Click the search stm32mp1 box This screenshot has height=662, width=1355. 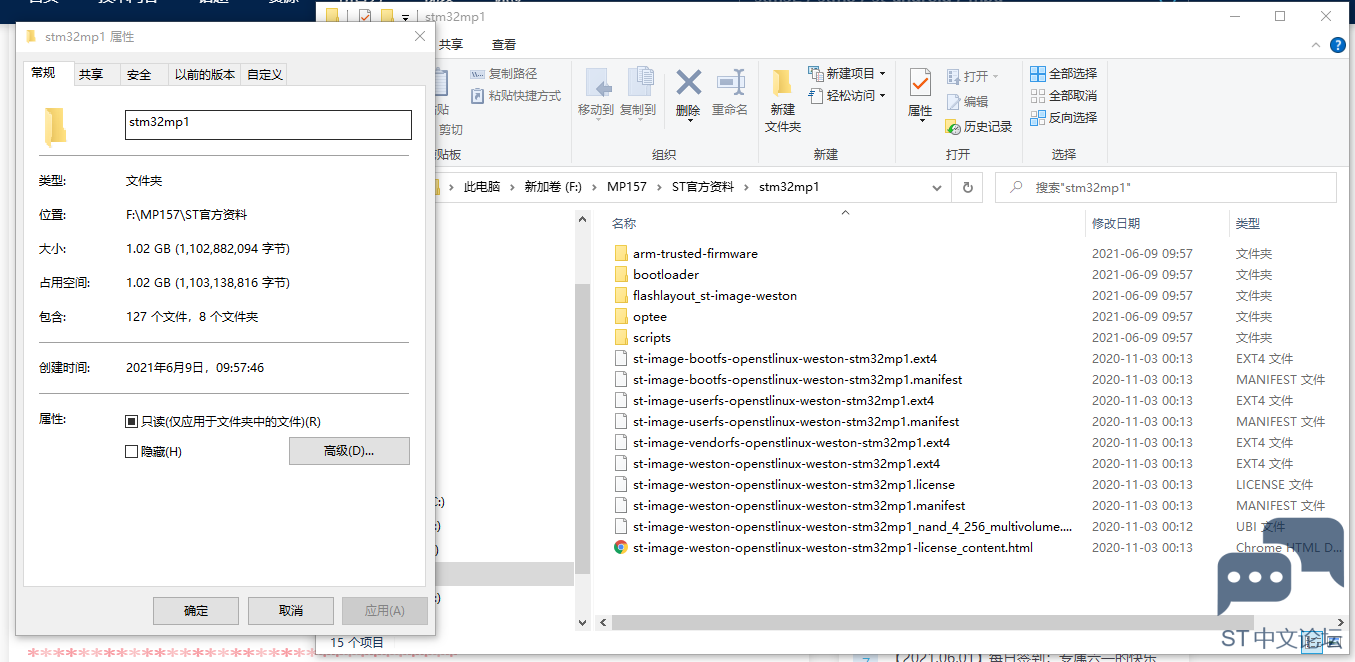(1168, 187)
